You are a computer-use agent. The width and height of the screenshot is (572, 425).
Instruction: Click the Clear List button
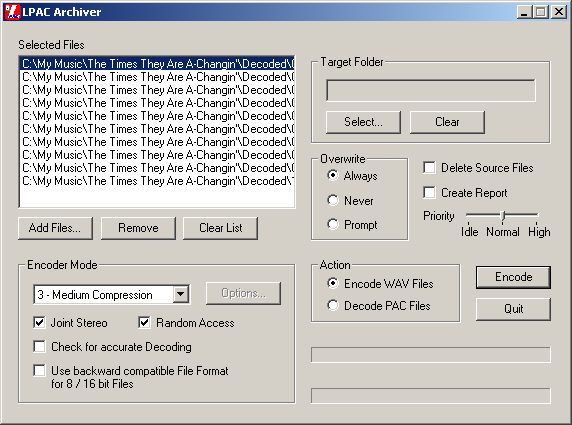pyautogui.click(x=220, y=228)
